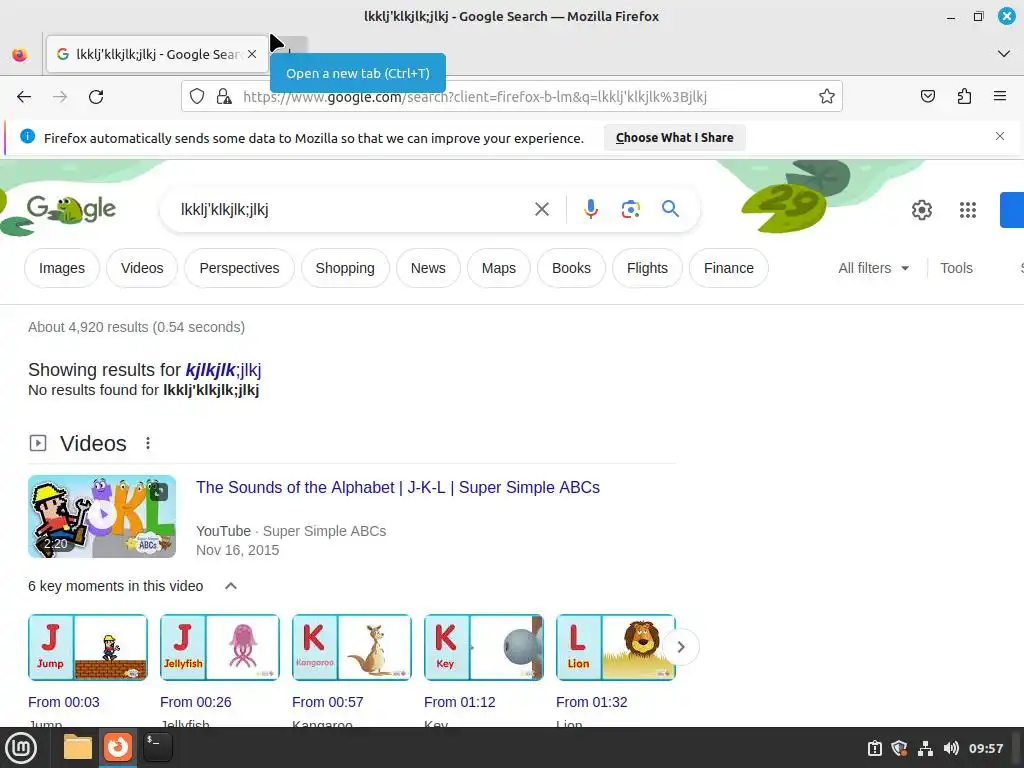
Task: Click the Firefox View icon
Action: (x=20, y=54)
